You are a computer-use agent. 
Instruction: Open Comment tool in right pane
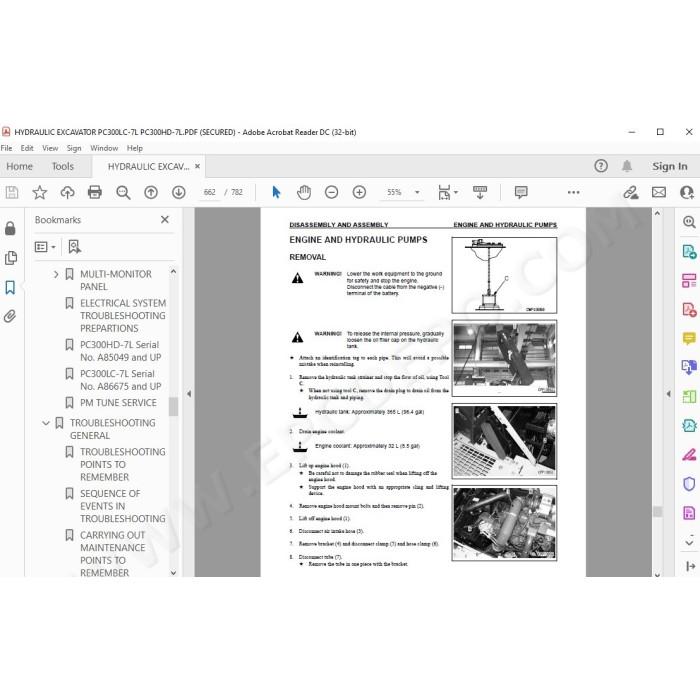[x=689, y=338]
